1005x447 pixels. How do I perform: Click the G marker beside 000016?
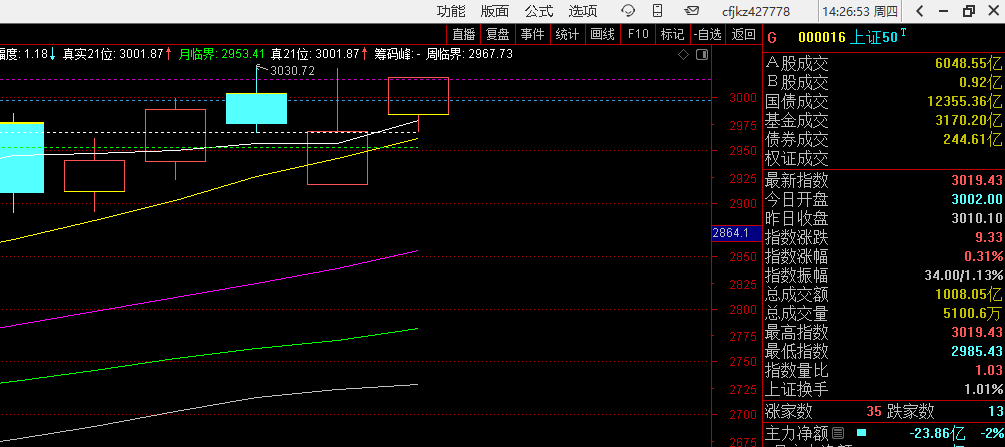click(x=772, y=38)
